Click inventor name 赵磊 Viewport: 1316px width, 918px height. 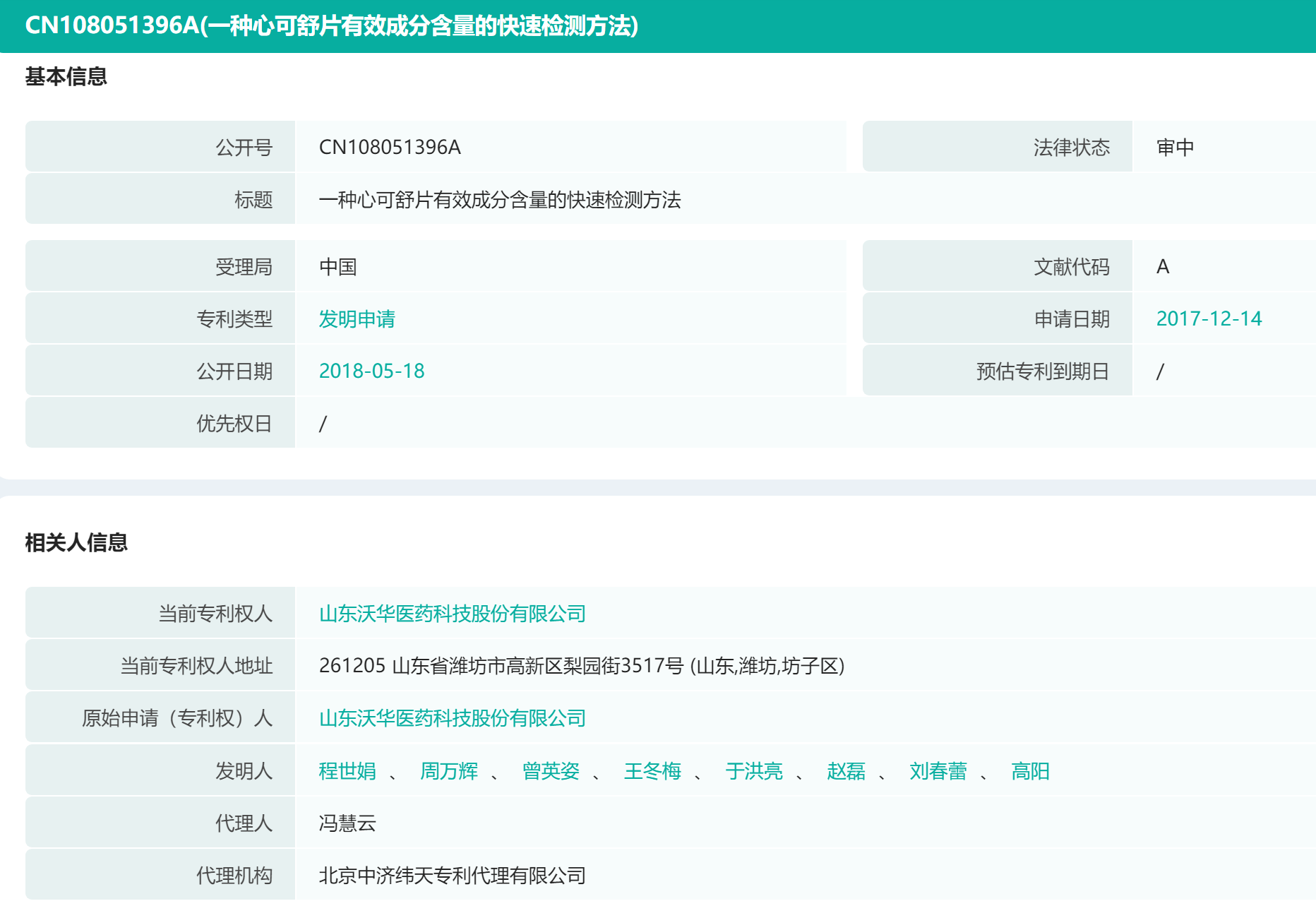(x=846, y=771)
